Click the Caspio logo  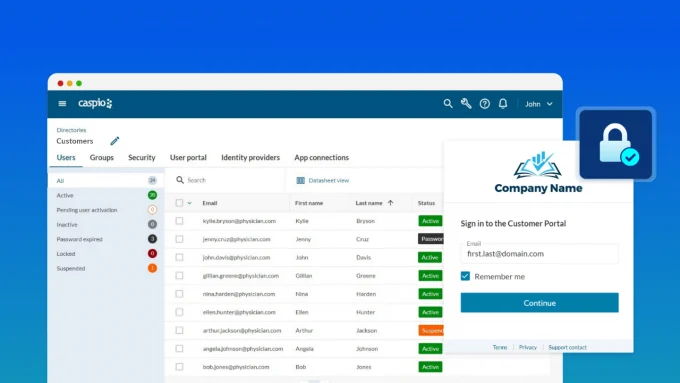[95, 103]
